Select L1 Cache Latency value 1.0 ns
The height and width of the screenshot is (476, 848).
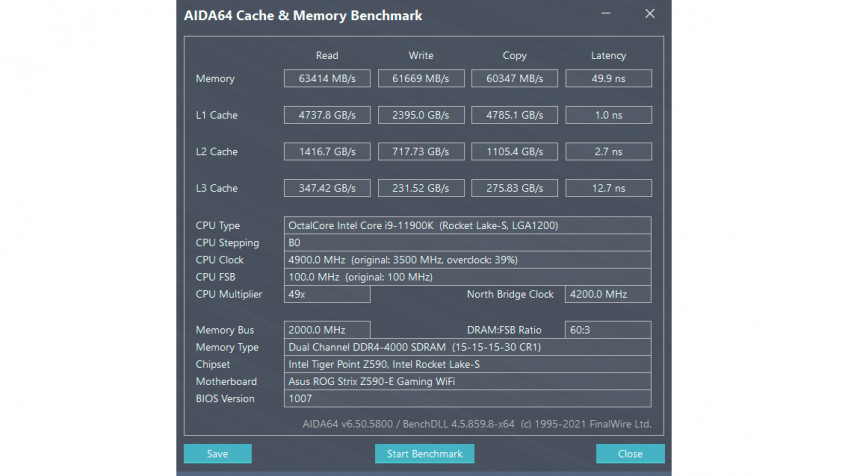(608, 115)
